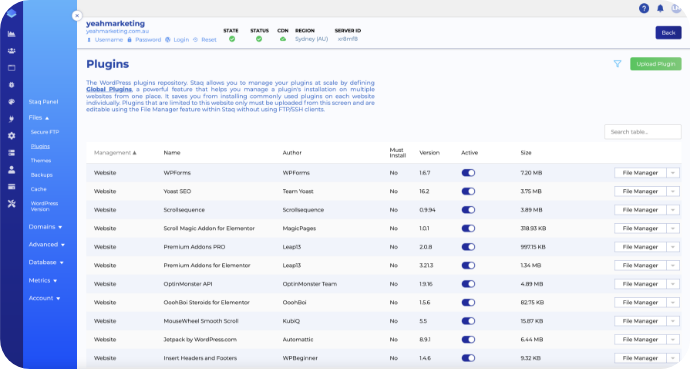Screen dimensions: 690x369
Task: Click the State green check icon
Action: click(x=232, y=39)
